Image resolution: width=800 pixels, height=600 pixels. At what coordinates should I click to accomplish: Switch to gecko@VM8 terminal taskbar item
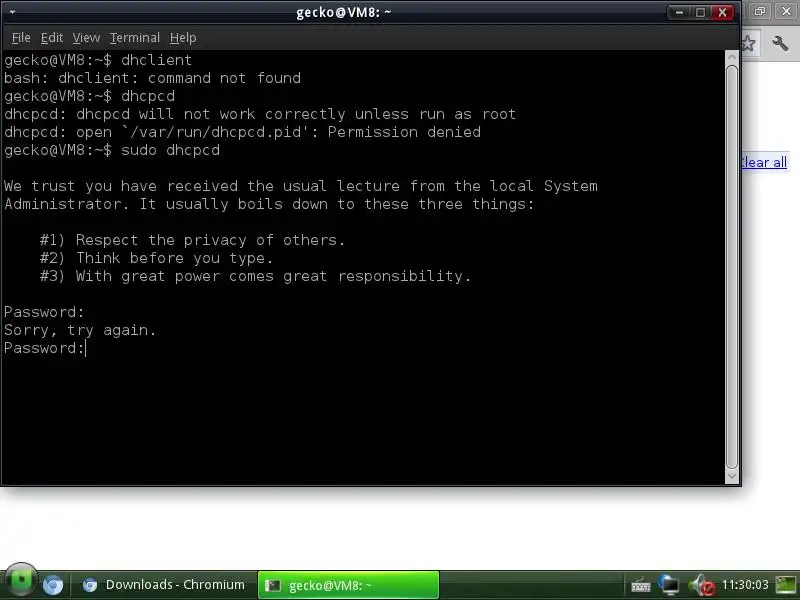(x=348, y=585)
